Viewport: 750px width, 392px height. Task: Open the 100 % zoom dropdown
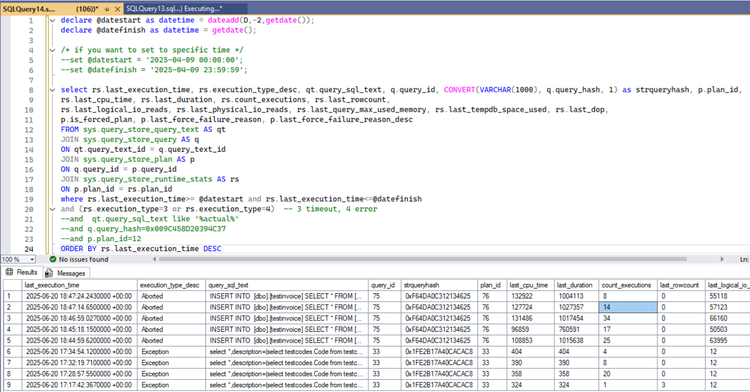tap(32, 259)
